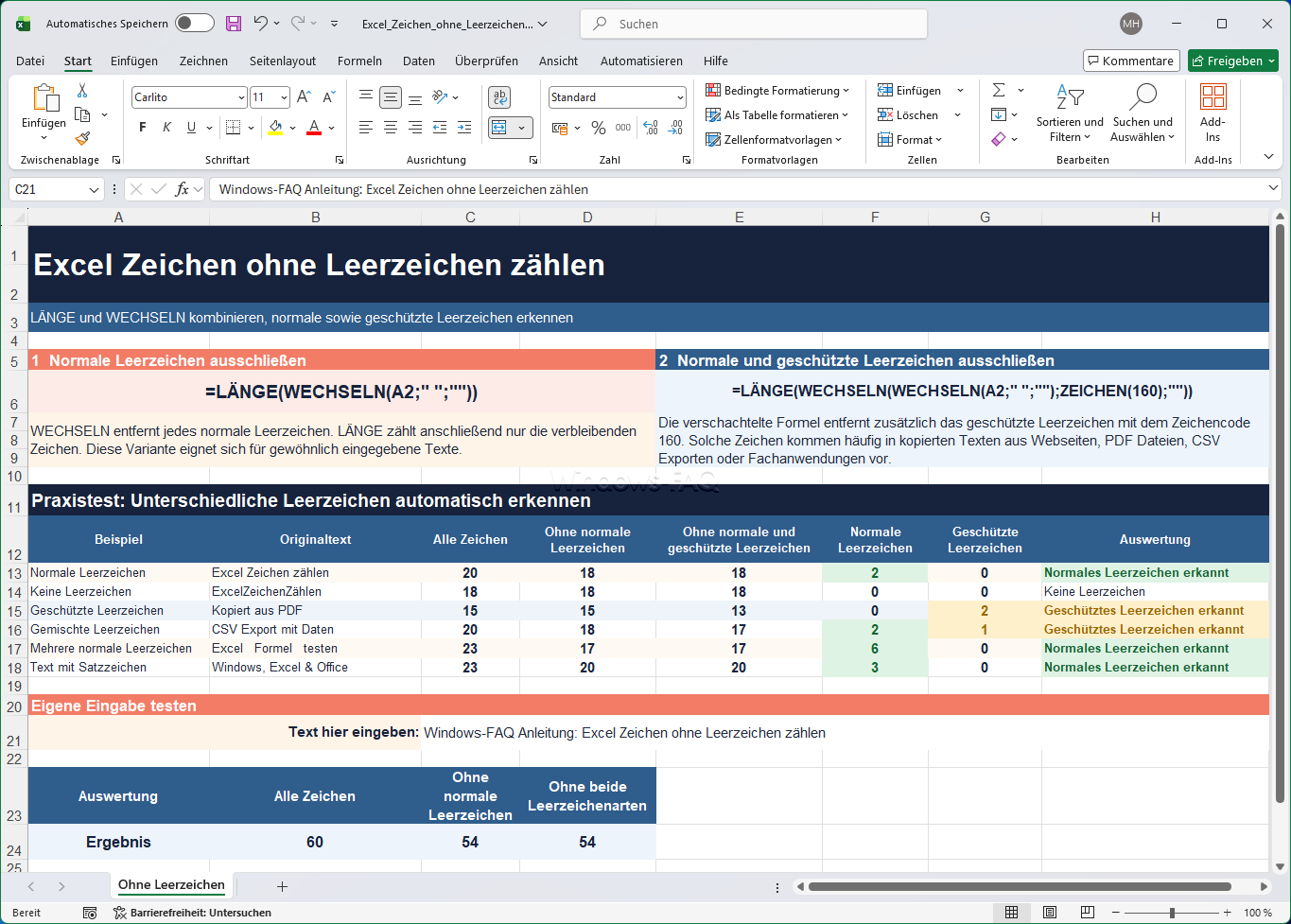Viewport: 1291px width, 924px height.
Task: Open the Formeln ribbon tab
Action: click(x=359, y=61)
